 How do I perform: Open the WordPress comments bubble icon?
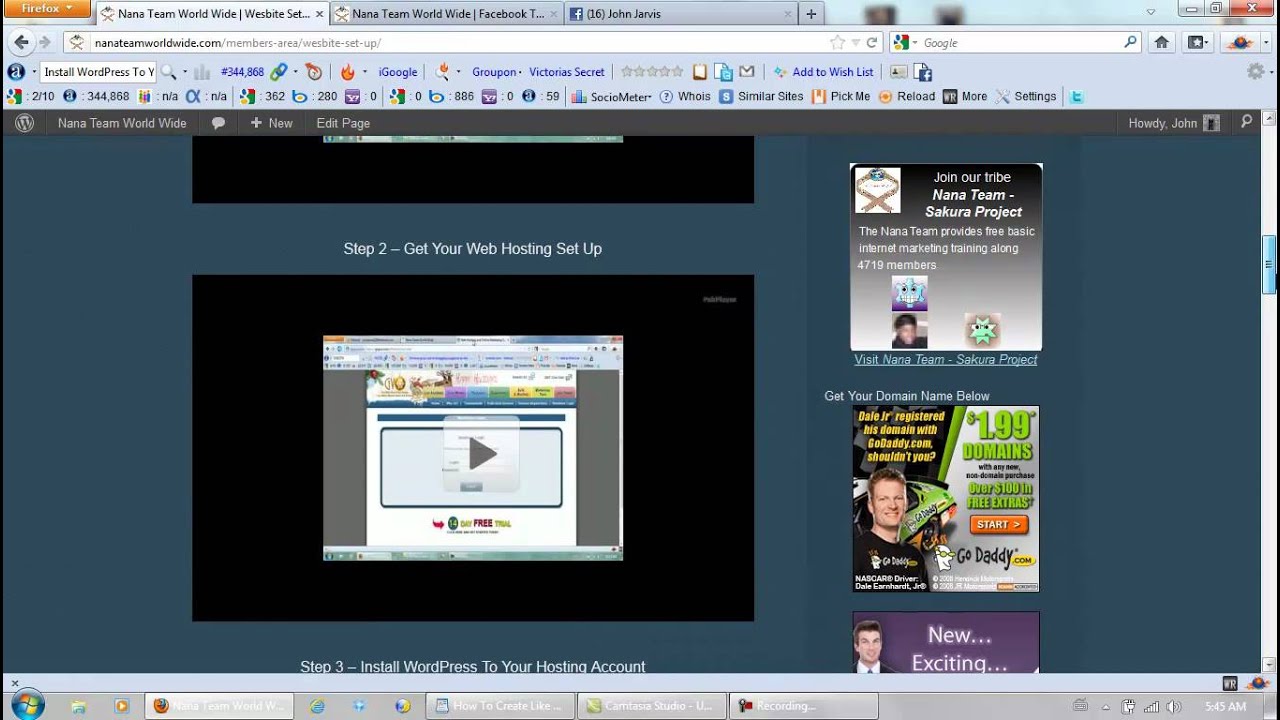(218, 123)
